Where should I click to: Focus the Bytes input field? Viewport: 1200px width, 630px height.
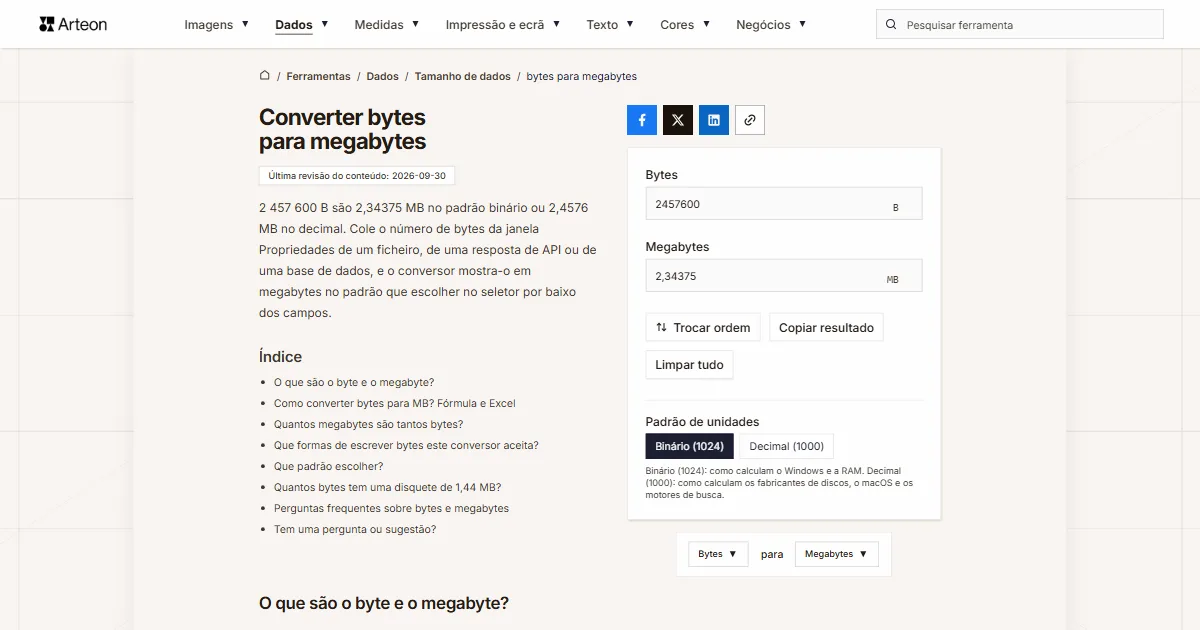784,204
